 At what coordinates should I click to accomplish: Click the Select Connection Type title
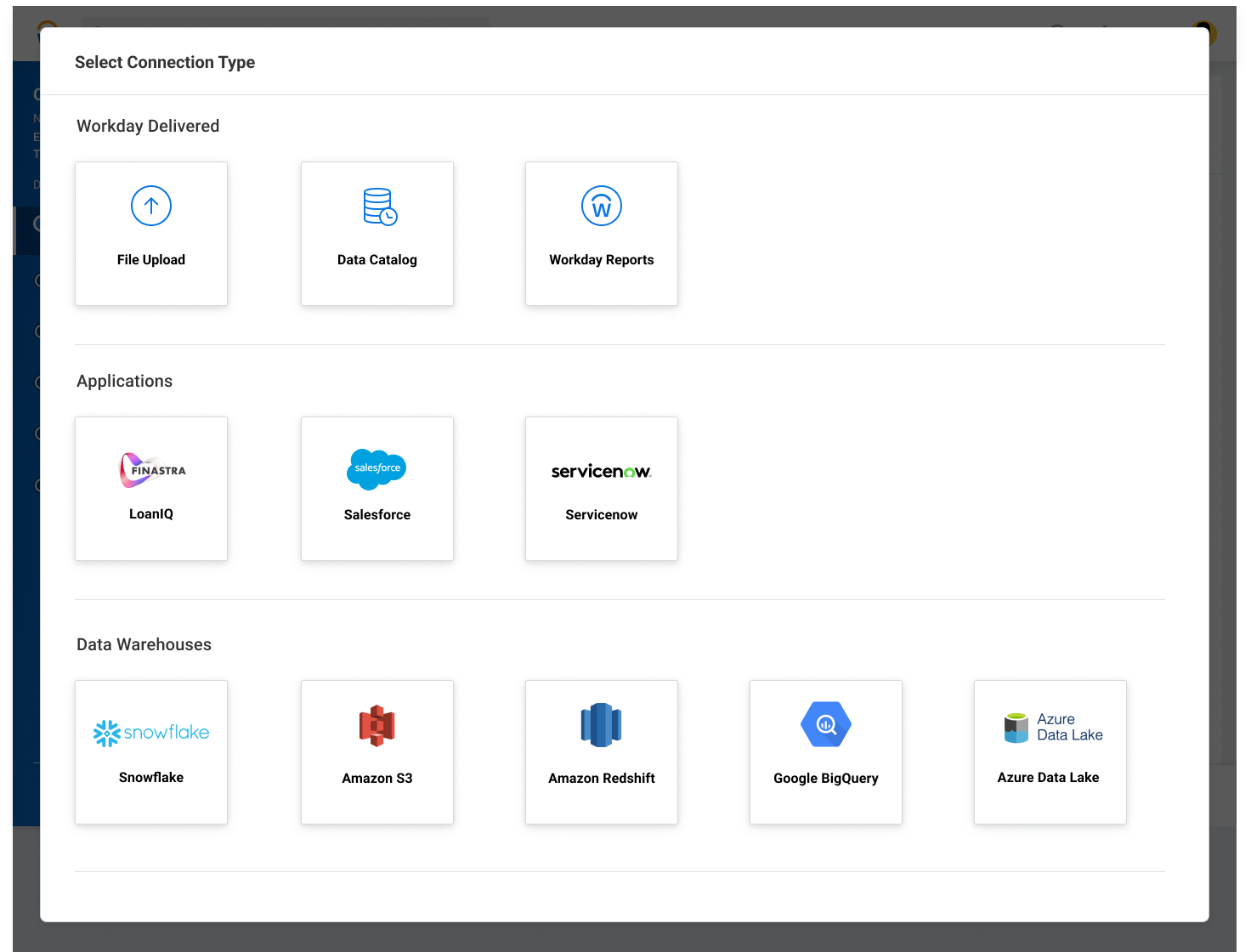(165, 62)
